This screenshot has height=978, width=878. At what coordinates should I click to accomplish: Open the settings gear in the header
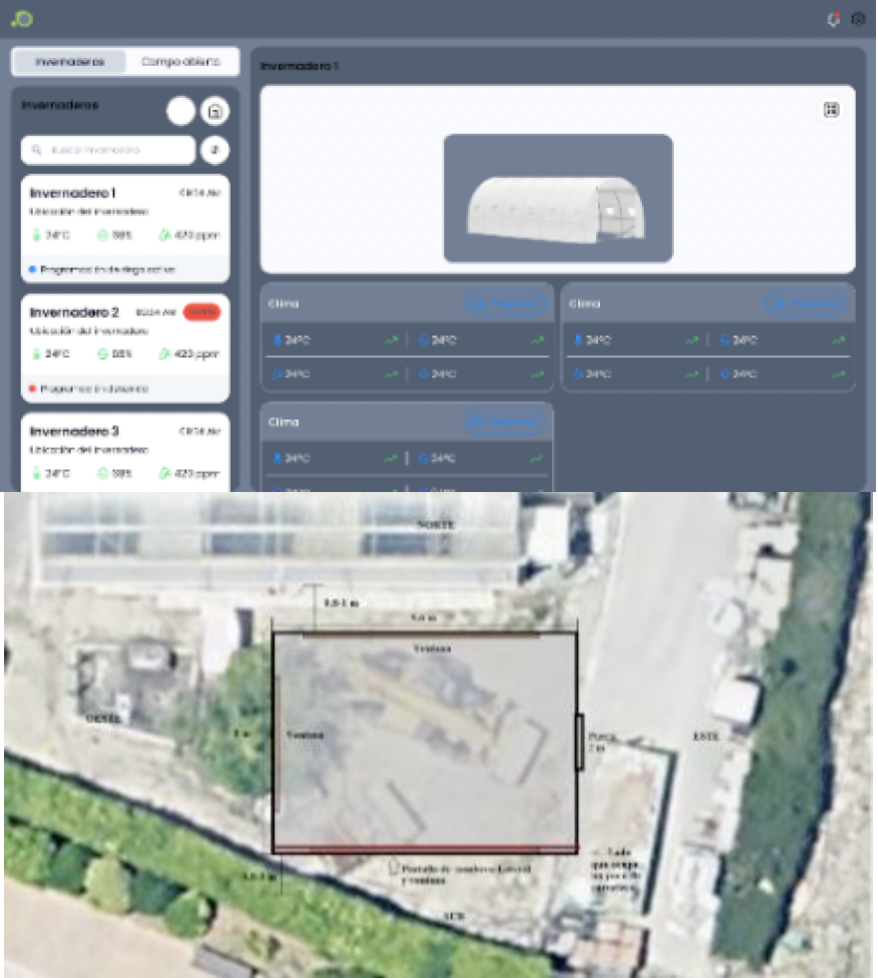[x=858, y=19]
